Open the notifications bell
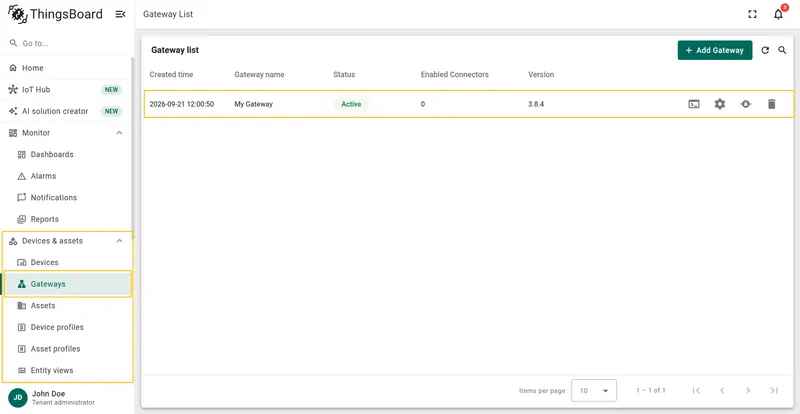The height and width of the screenshot is (414, 800). [x=778, y=14]
